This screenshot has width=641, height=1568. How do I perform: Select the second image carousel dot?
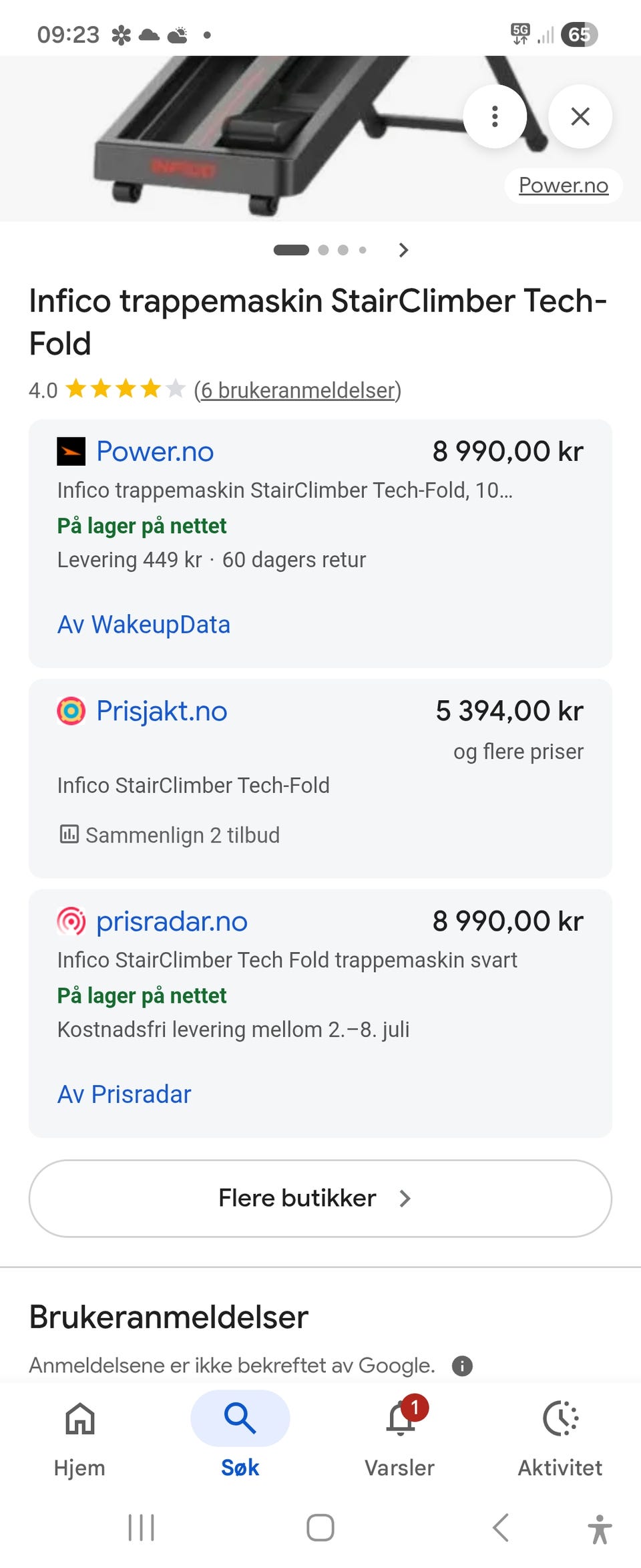324,250
